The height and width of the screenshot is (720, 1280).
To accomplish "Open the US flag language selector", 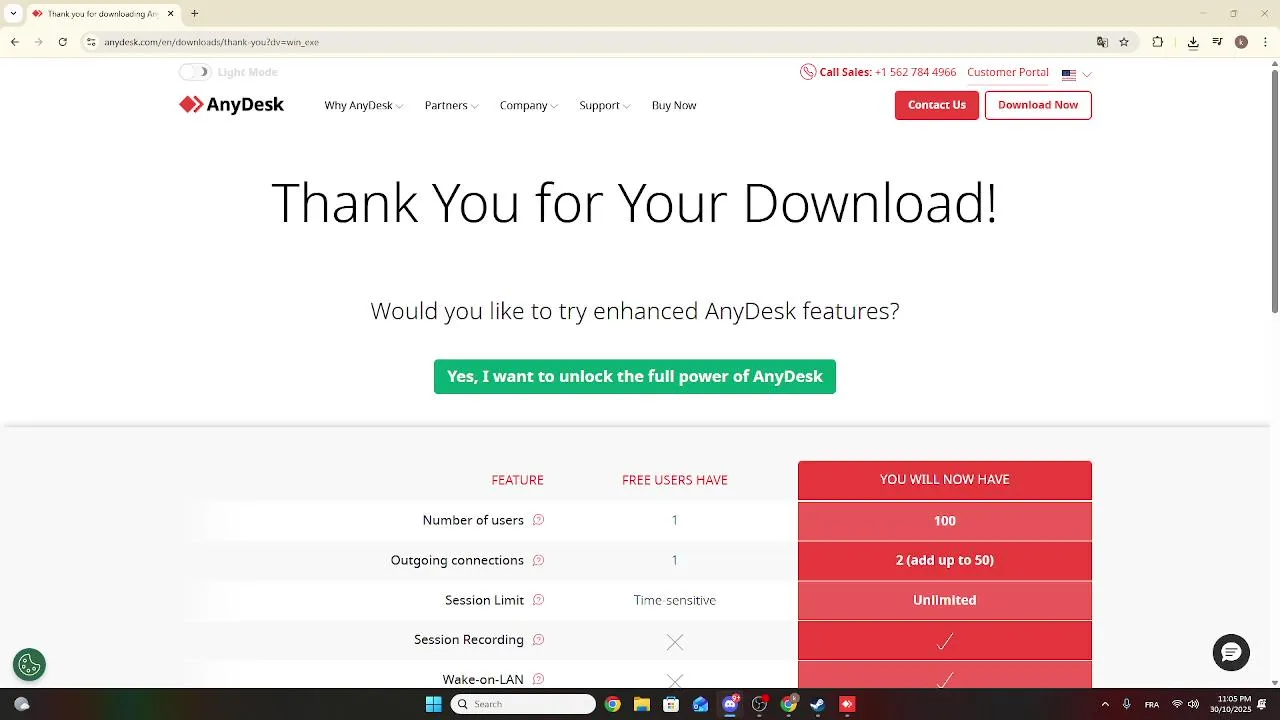I will 1076,74.
